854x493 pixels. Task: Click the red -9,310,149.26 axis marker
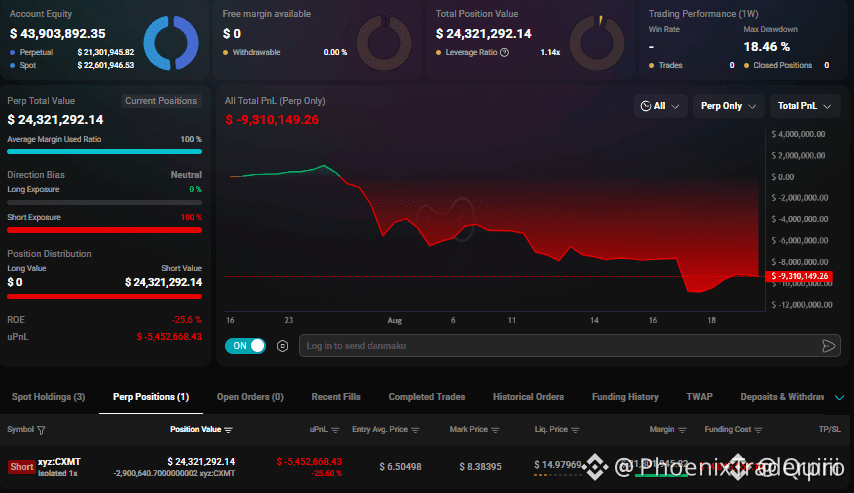click(799, 276)
